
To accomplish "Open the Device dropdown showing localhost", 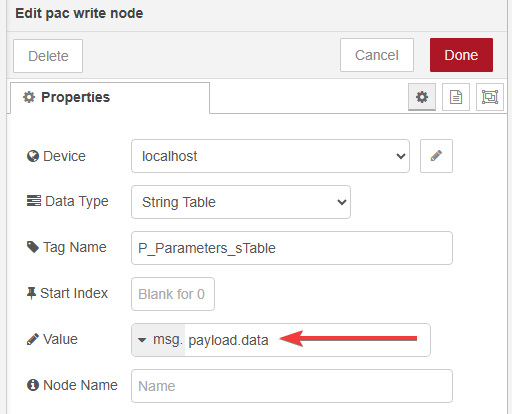I will click(x=270, y=156).
